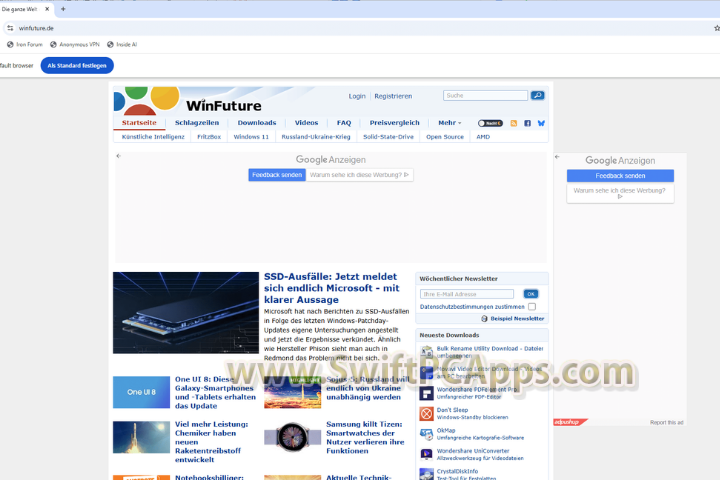Click the One UI 8 thumbnail
The height and width of the screenshot is (480, 720).
click(x=141, y=392)
